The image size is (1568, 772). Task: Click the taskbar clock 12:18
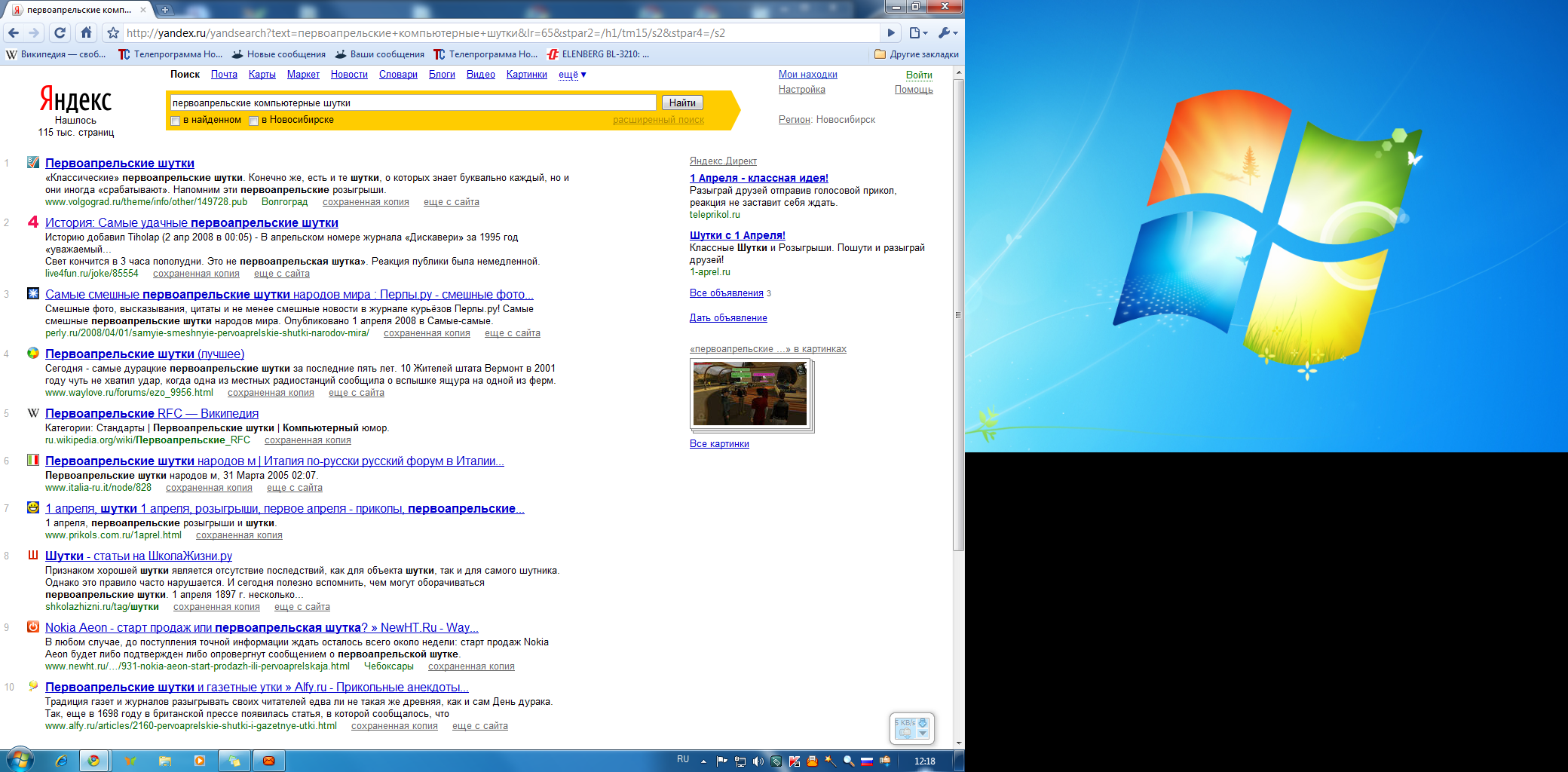925,761
